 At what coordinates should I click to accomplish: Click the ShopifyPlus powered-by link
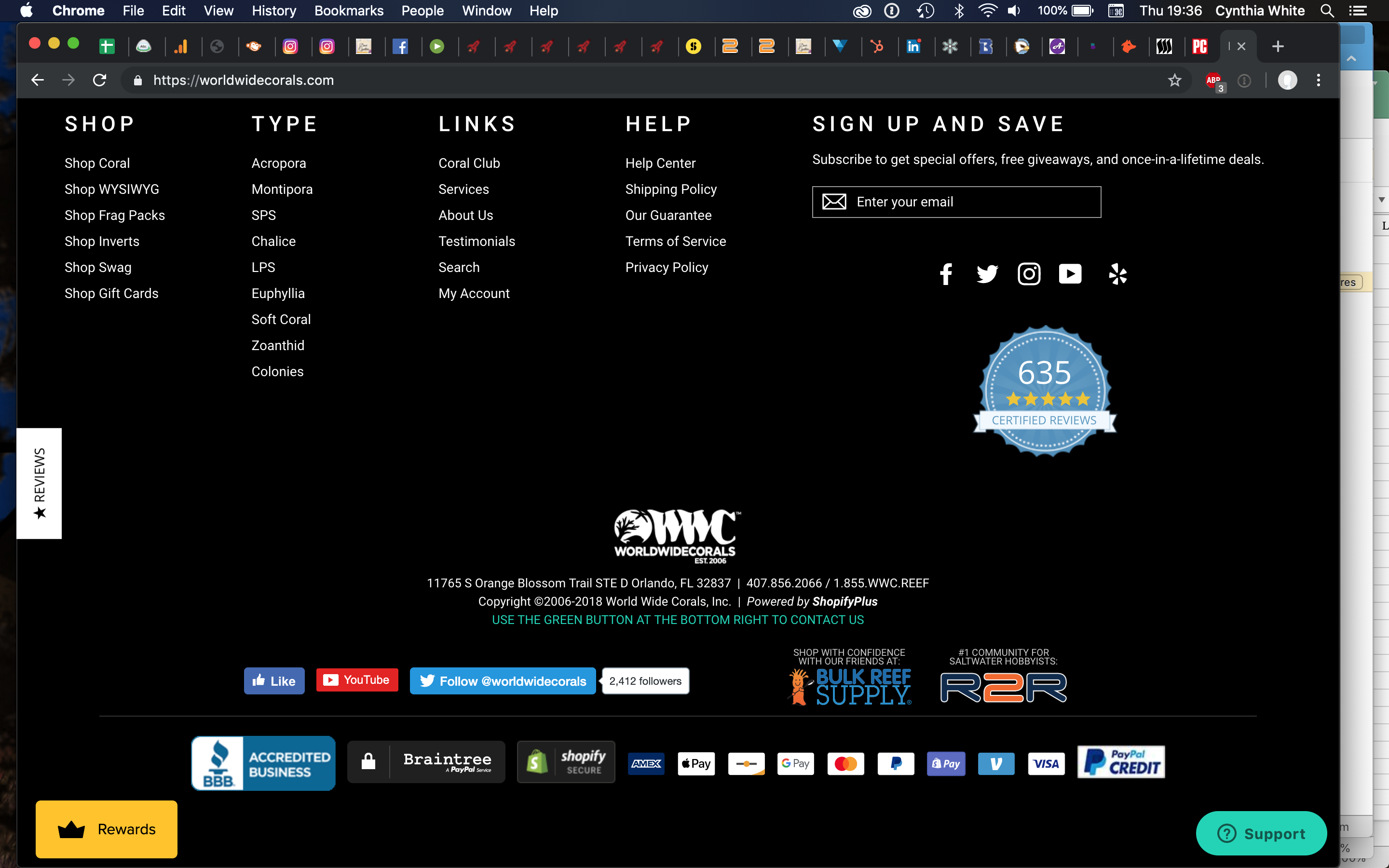(845, 602)
